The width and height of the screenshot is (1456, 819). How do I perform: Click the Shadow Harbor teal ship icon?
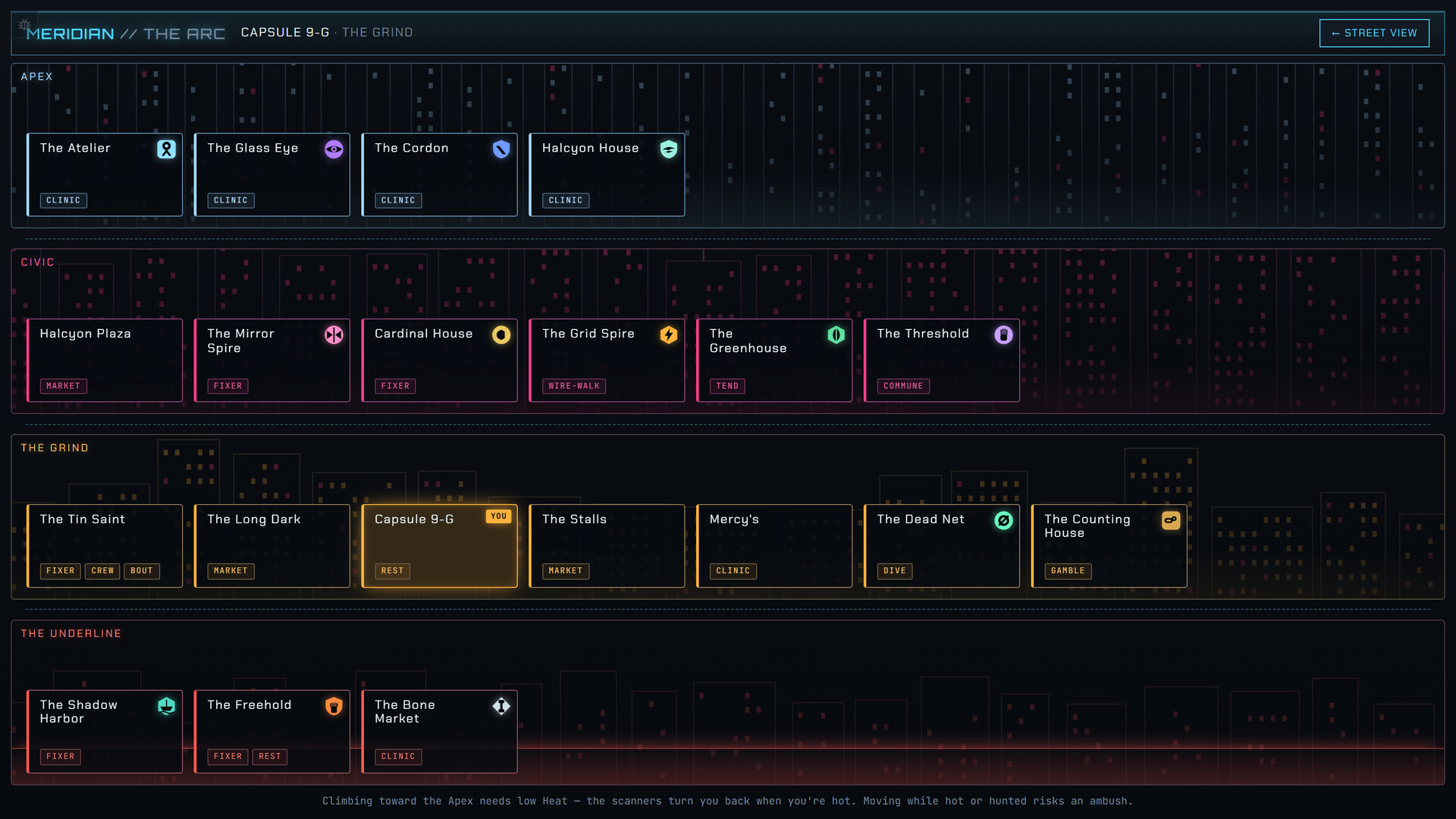[166, 707]
